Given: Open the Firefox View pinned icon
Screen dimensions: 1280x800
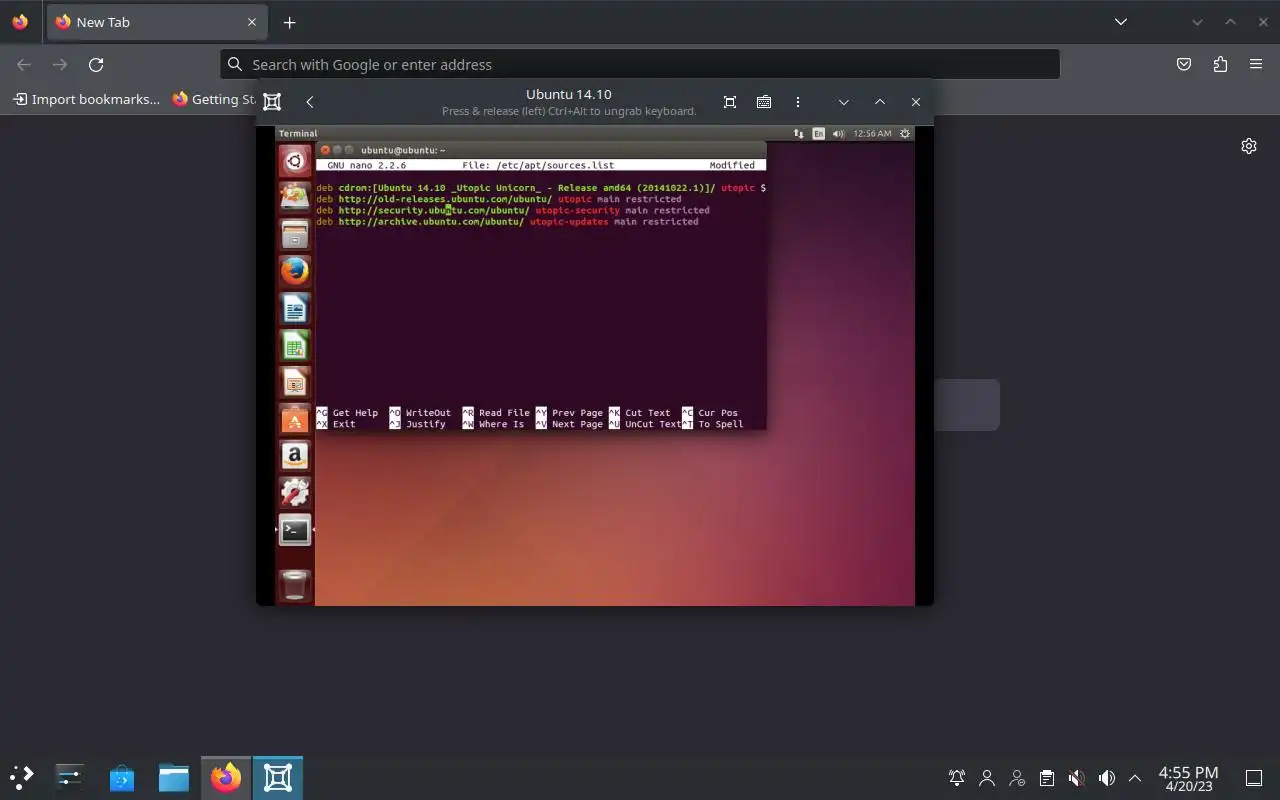Looking at the screenshot, I should coord(20,22).
